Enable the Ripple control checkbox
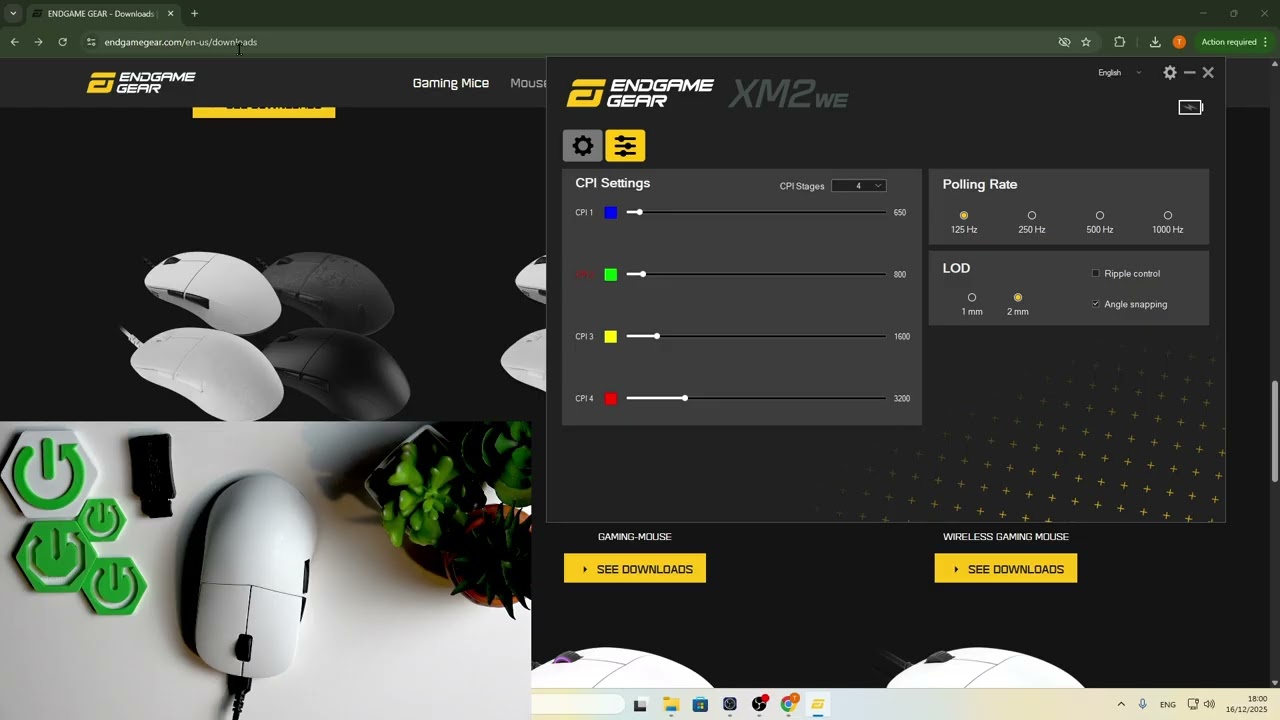Viewport: 1280px width, 720px height. [x=1096, y=273]
